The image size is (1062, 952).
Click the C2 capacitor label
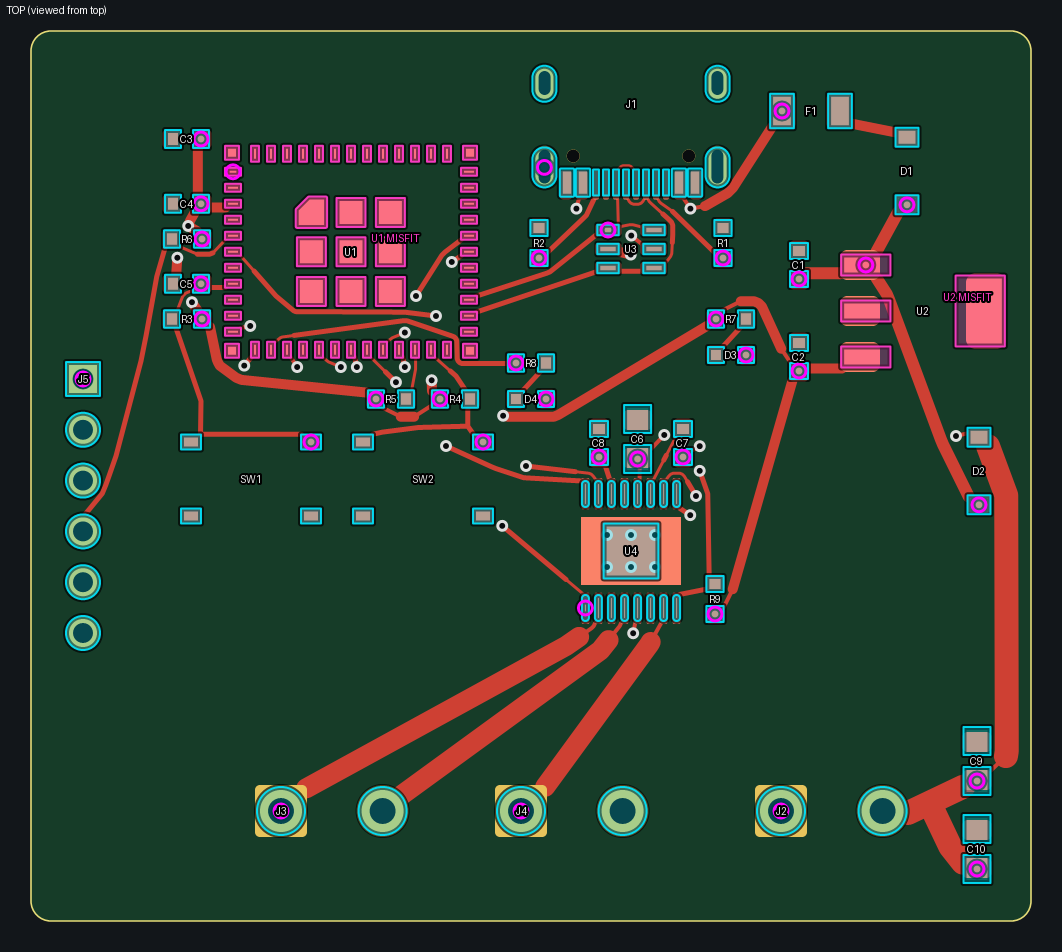point(799,358)
